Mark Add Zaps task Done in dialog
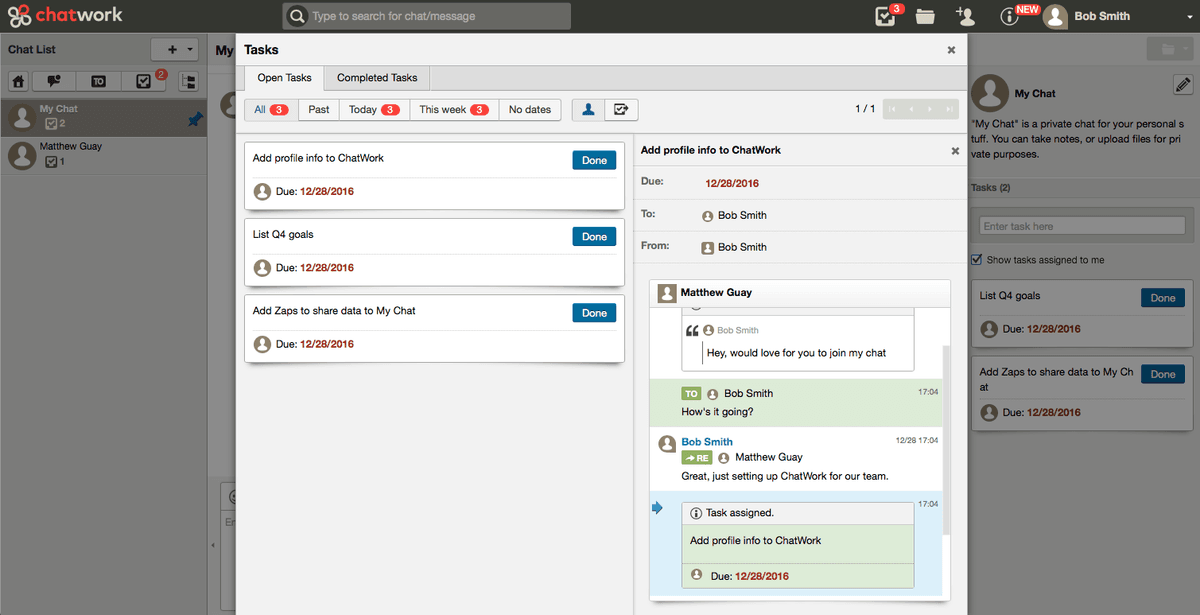Viewport: 1200px width, 615px height. [x=594, y=313]
